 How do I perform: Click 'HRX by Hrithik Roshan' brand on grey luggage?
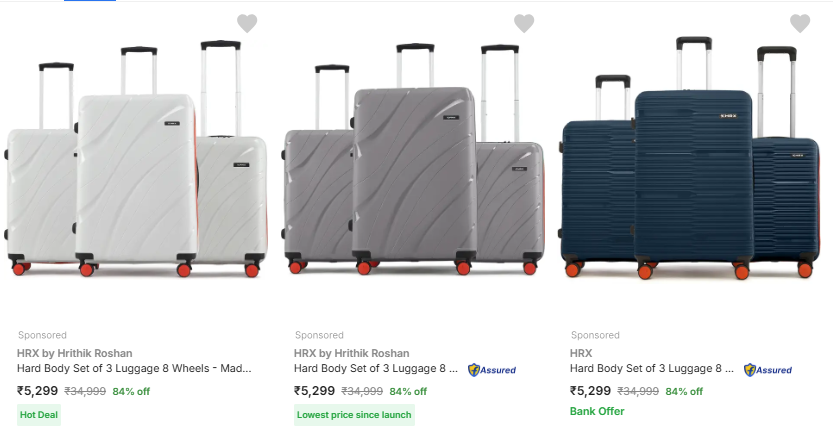click(x=351, y=353)
